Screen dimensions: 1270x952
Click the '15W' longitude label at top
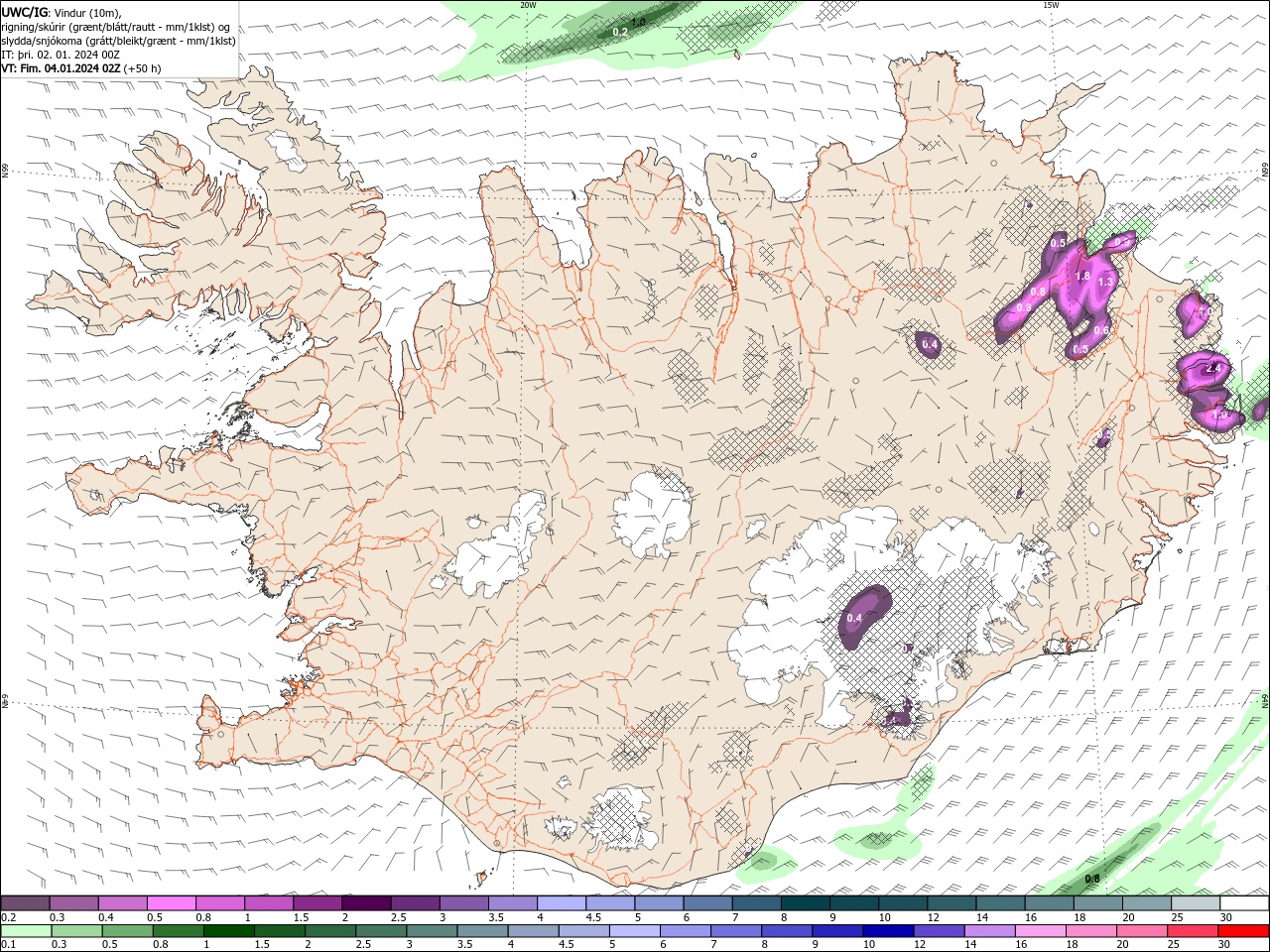(x=1050, y=5)
